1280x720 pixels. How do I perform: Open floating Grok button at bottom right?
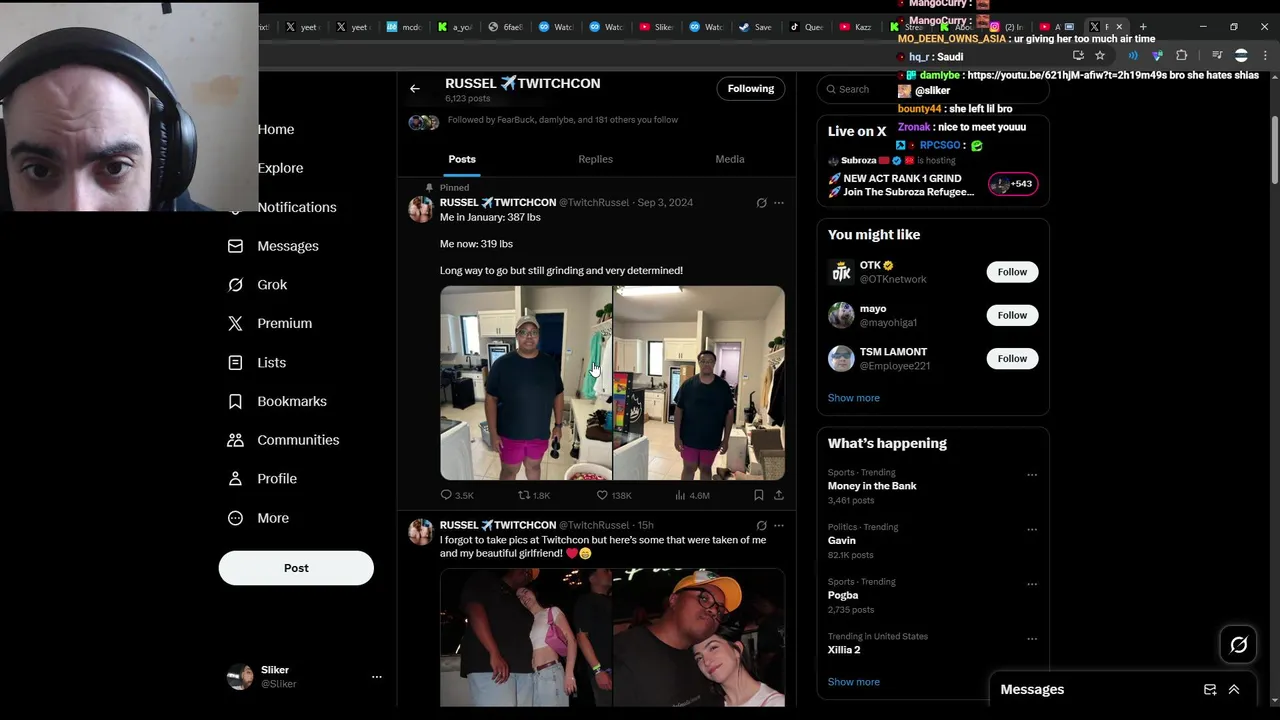pos(1239,645)
